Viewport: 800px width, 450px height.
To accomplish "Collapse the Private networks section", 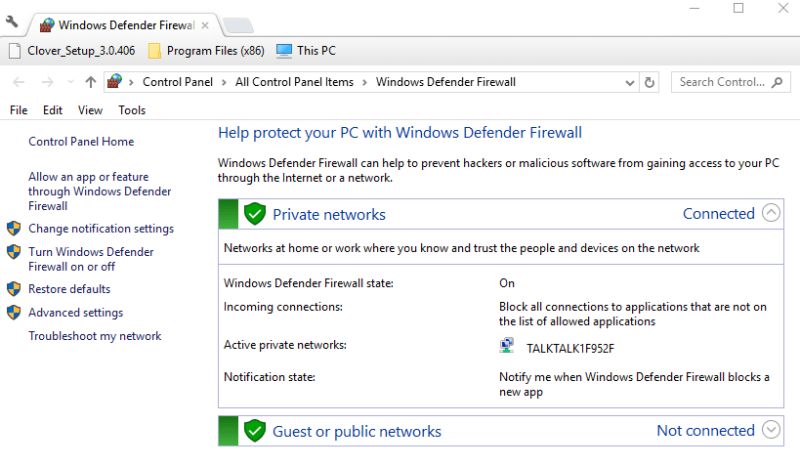I will coord(771,213).
